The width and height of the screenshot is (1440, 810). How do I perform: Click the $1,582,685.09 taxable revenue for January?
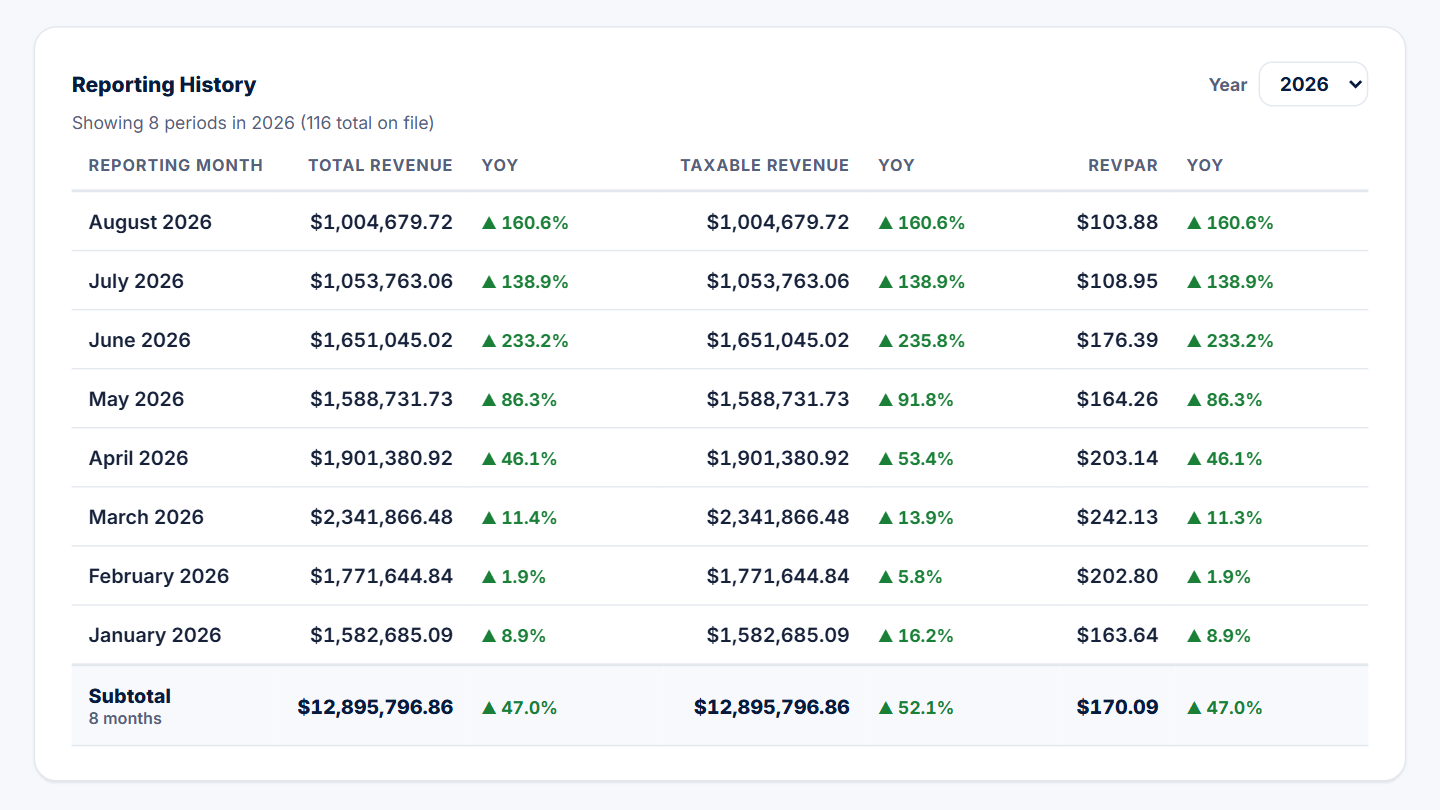(778, 635)
